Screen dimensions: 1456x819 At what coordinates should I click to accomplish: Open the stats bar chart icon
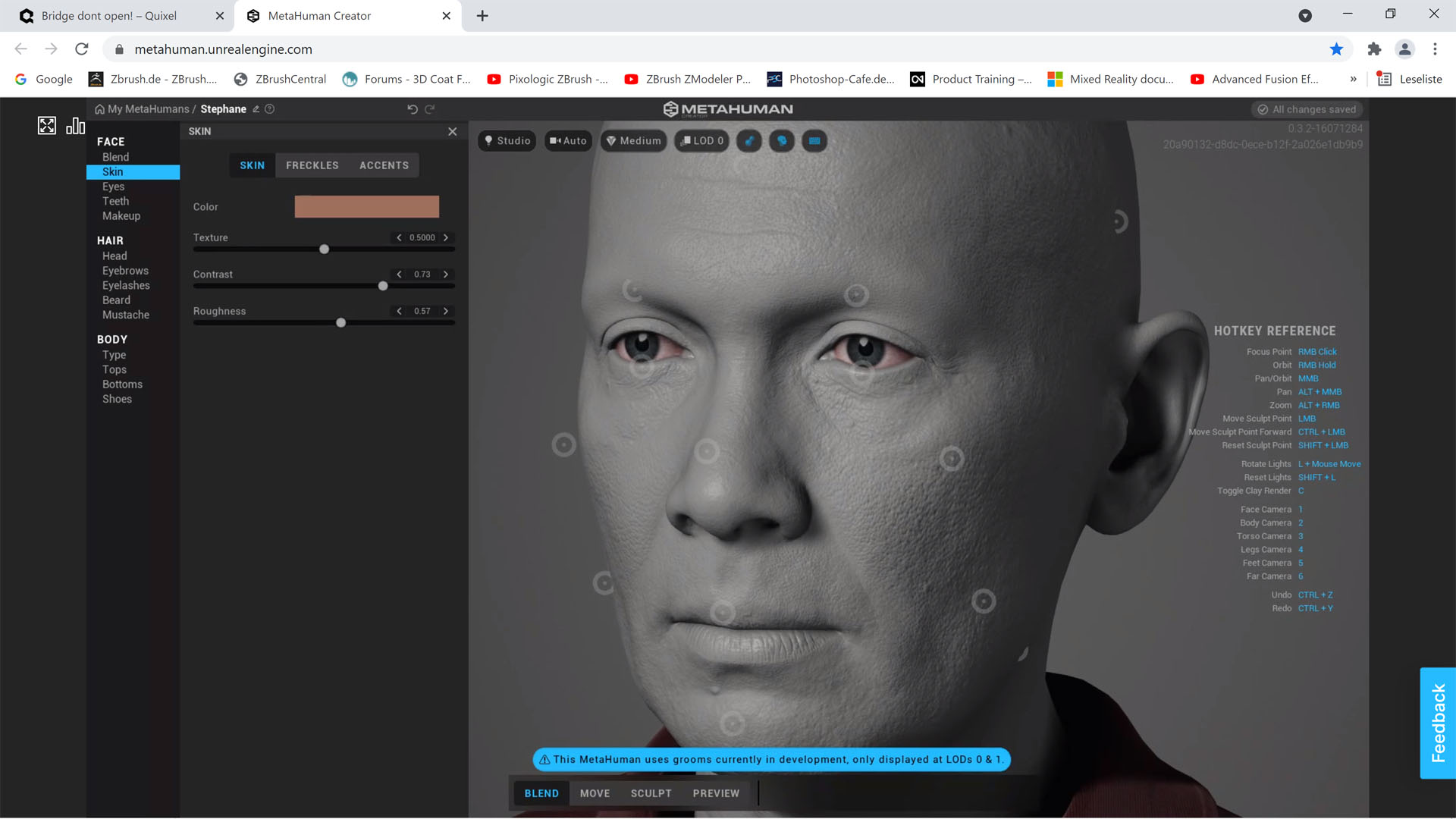coord(75,126)
